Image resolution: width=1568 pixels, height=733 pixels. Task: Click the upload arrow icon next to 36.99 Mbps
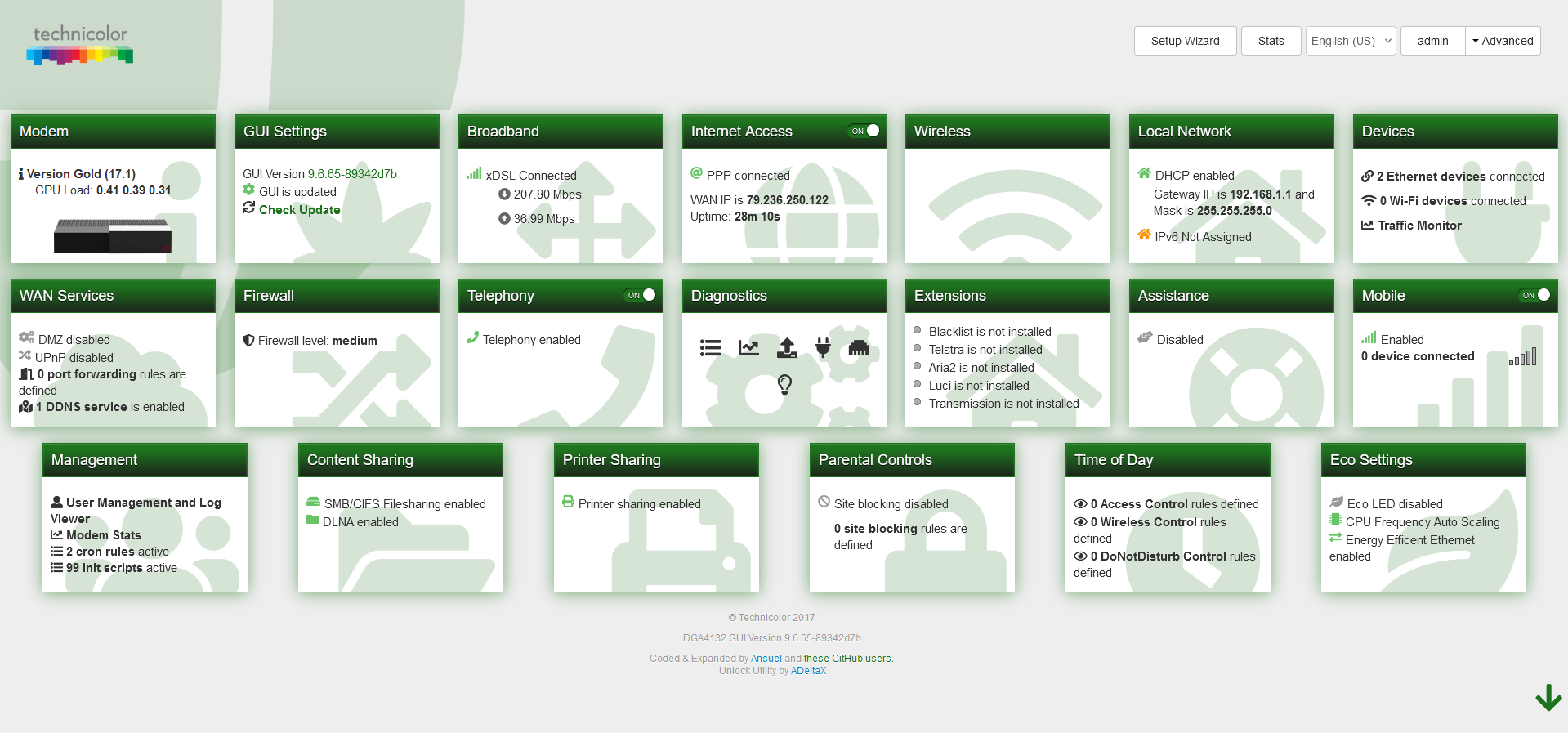pyautogui.click(x=504, y=218)
